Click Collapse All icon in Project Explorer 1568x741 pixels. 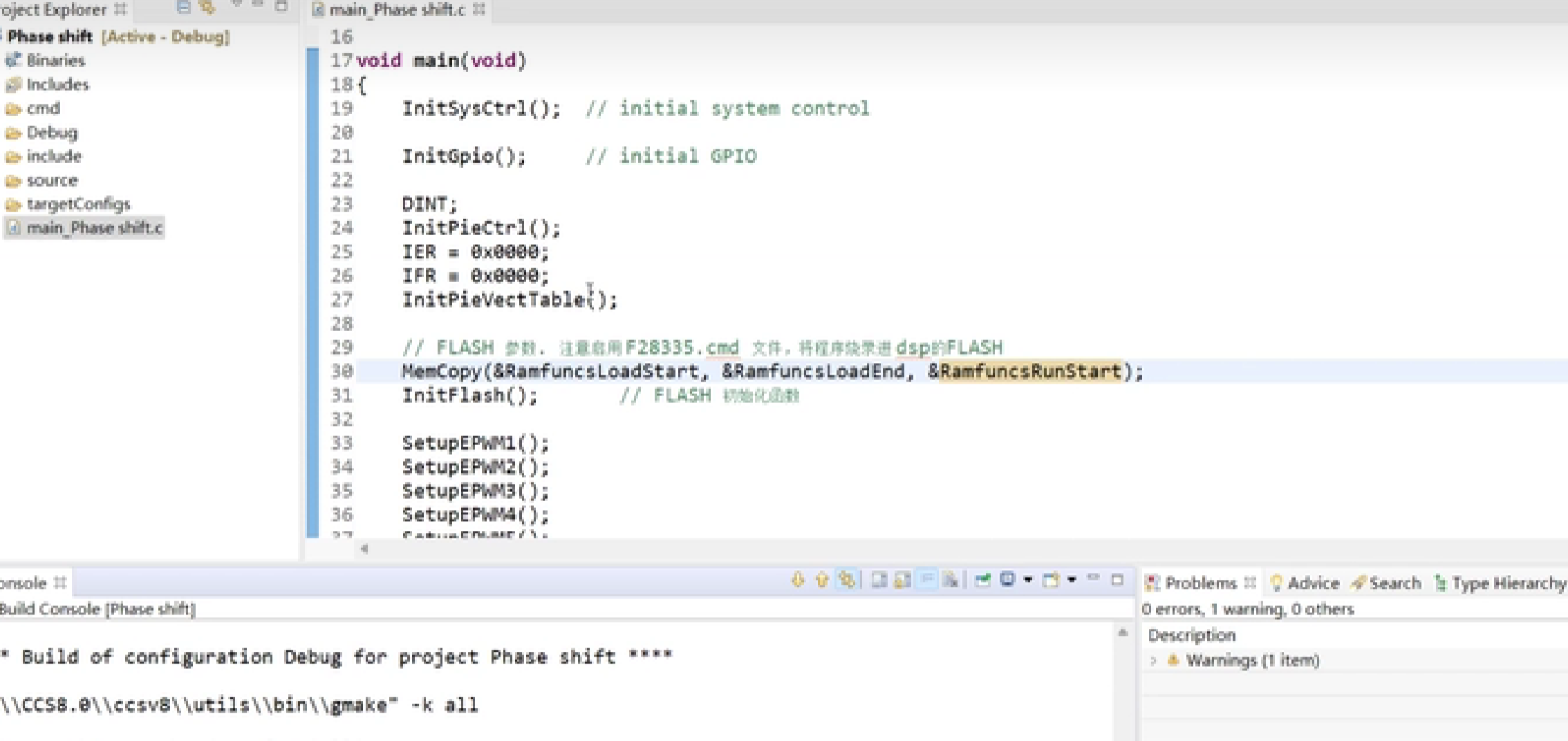point(183,8)
